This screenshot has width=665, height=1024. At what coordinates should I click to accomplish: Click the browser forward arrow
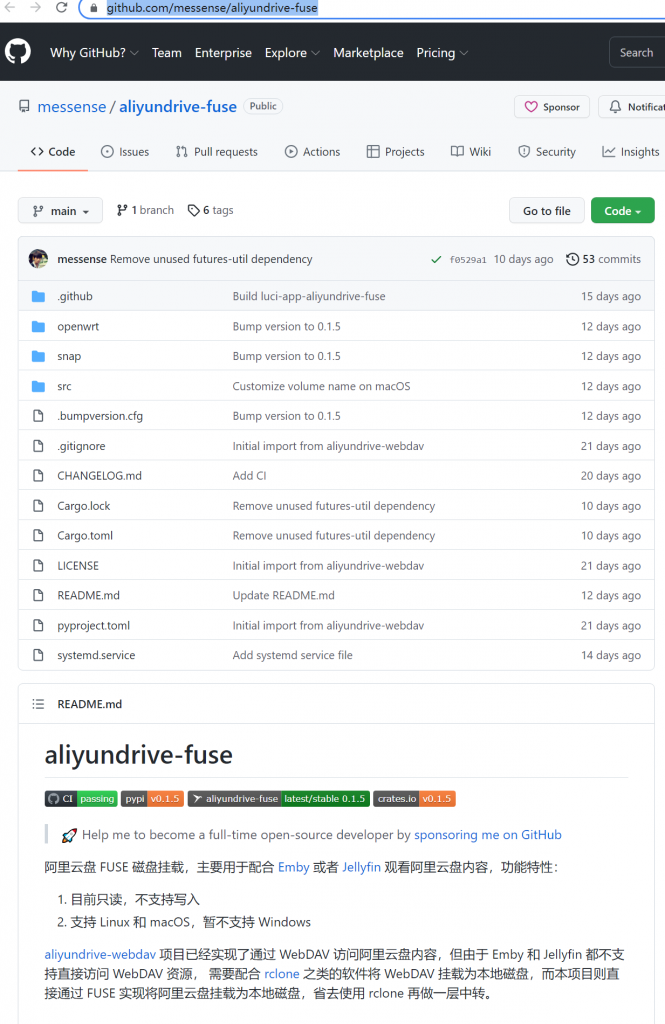pos(35,7)
